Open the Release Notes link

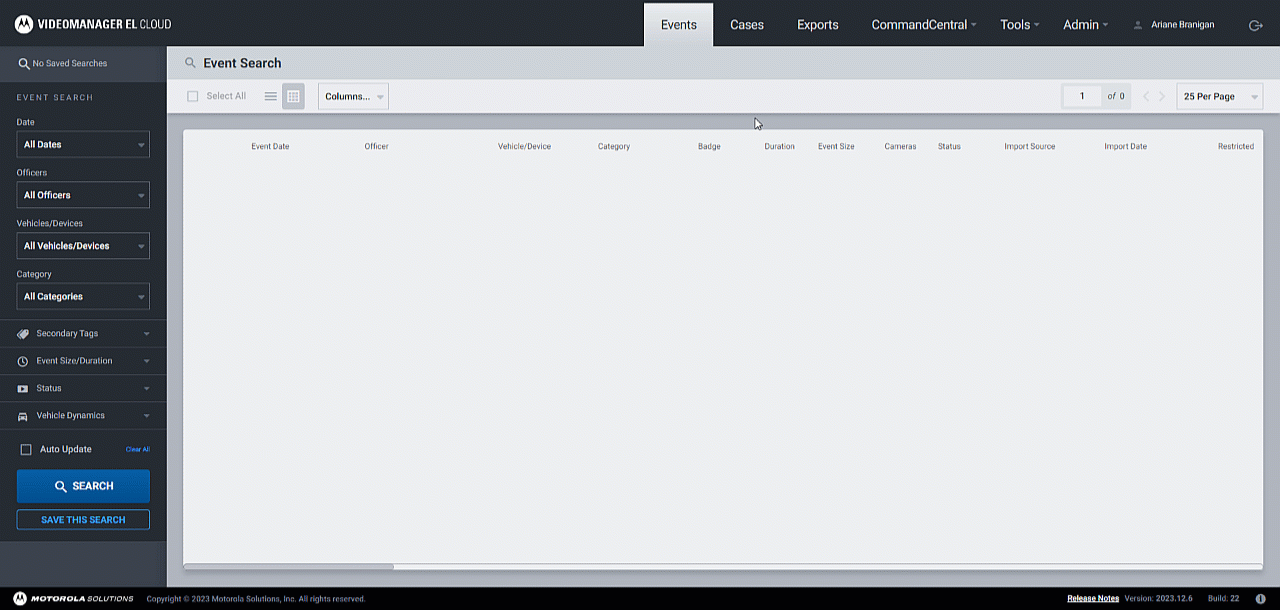point(1092,599)
